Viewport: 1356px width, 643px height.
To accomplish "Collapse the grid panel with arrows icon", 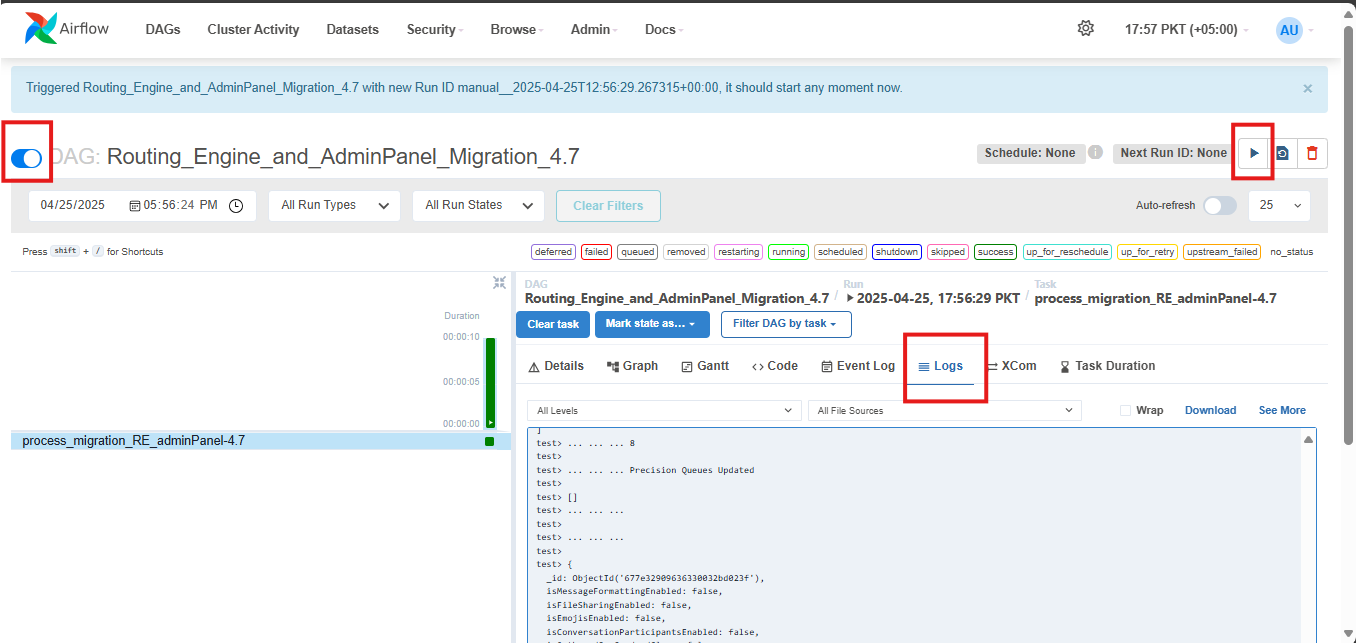I will pyautogui.click(x=499, y=283).
